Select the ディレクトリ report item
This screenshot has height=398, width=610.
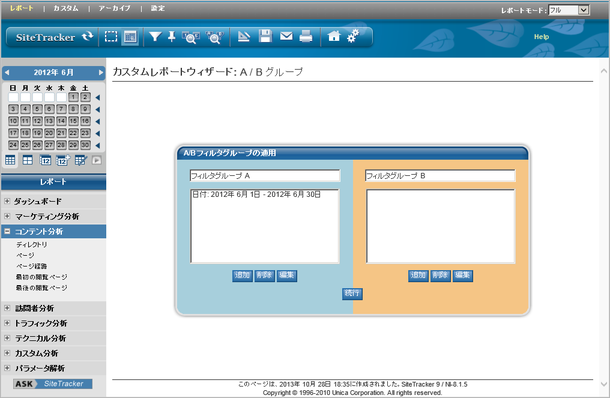(32, 244)
